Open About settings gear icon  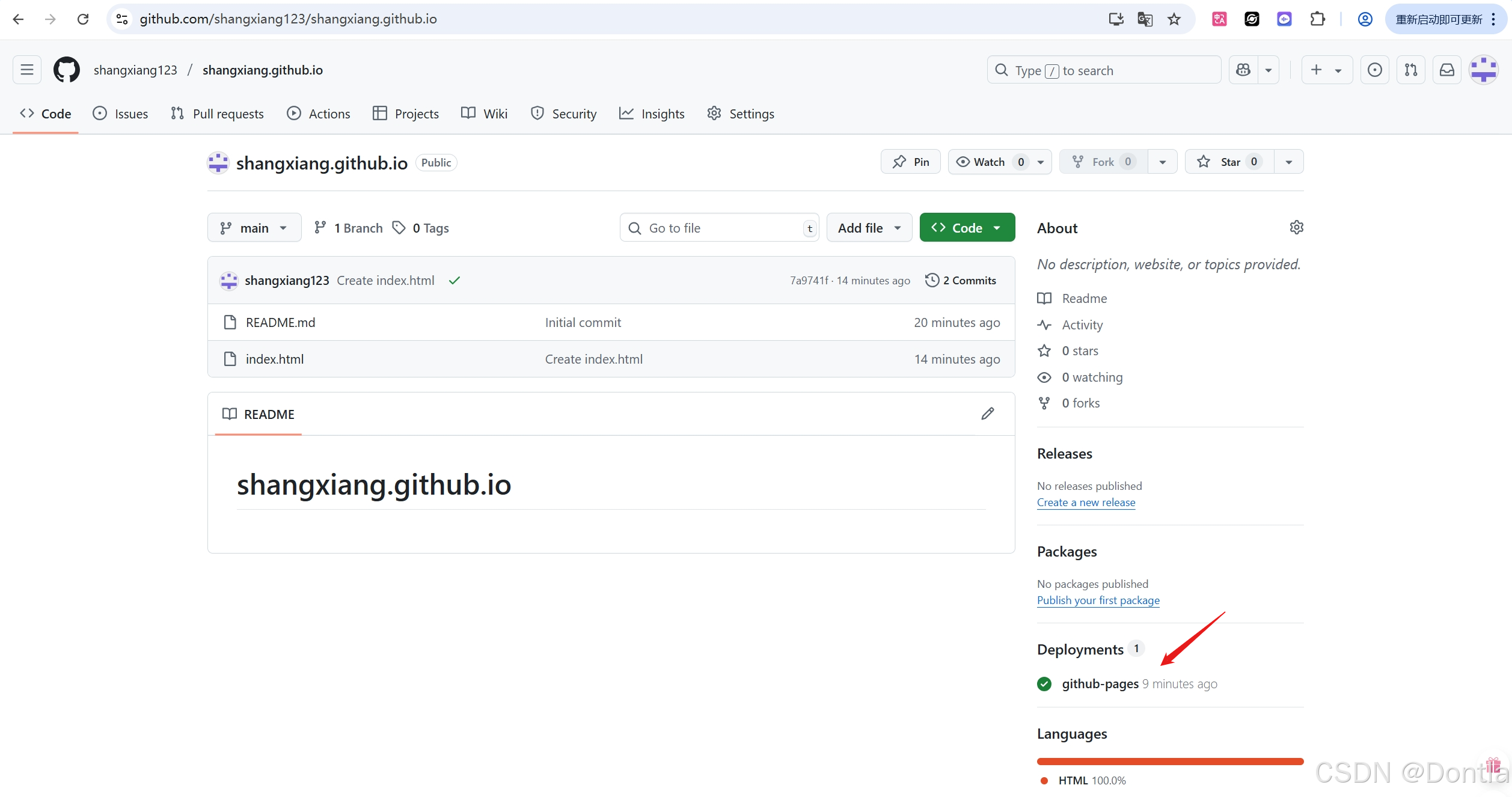coord(1296,227)
